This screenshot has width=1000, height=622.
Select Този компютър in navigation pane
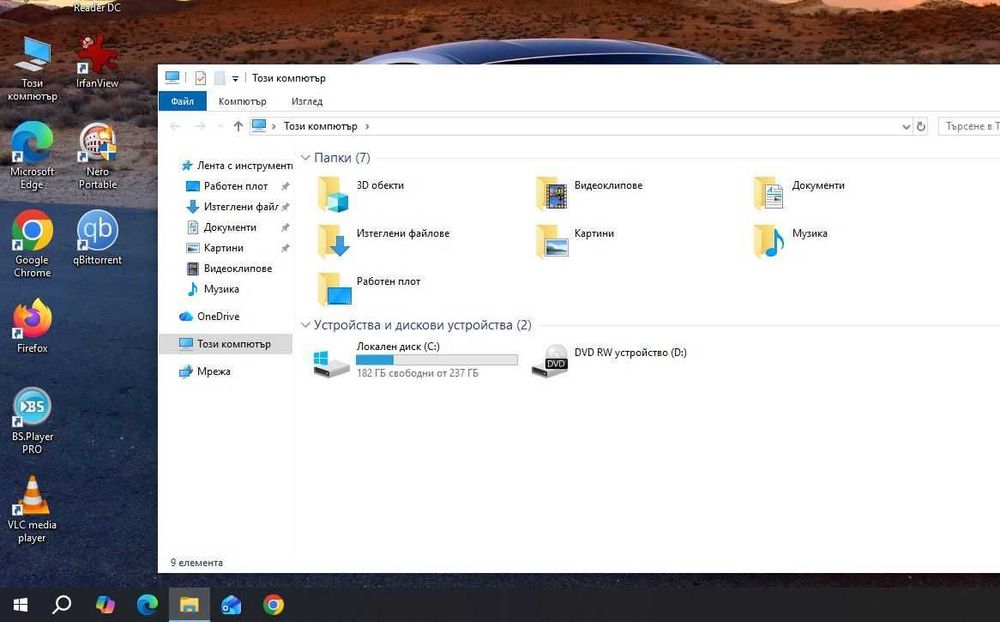[226, 344]
